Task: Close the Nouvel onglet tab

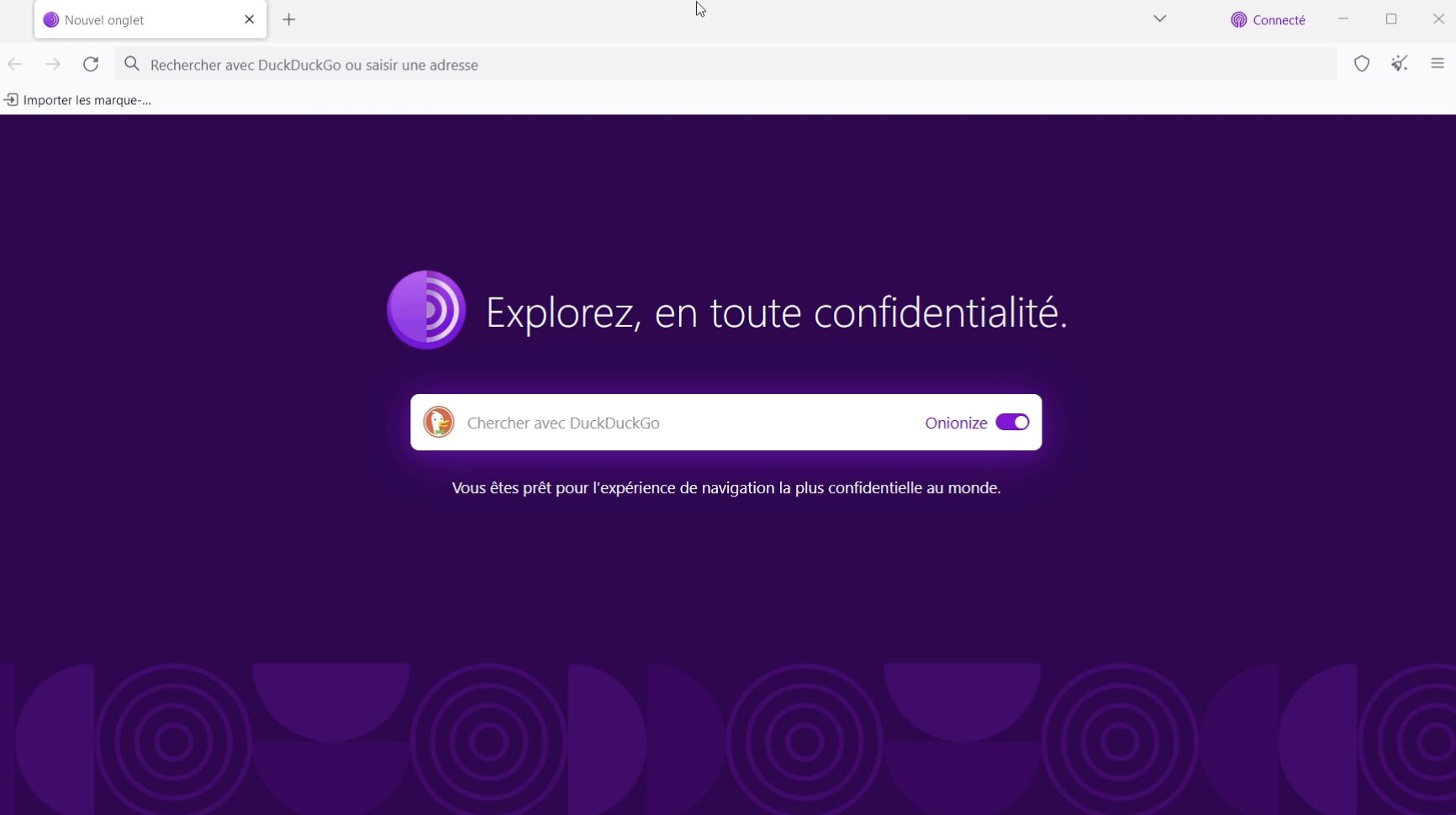Action: click(x=249, y=19)
